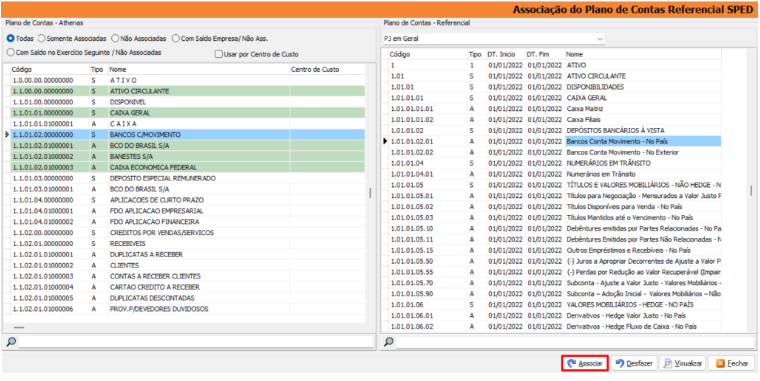Click the Desfazer button
The width and height of the screenshot is (760, 381).
coord(634,363)
